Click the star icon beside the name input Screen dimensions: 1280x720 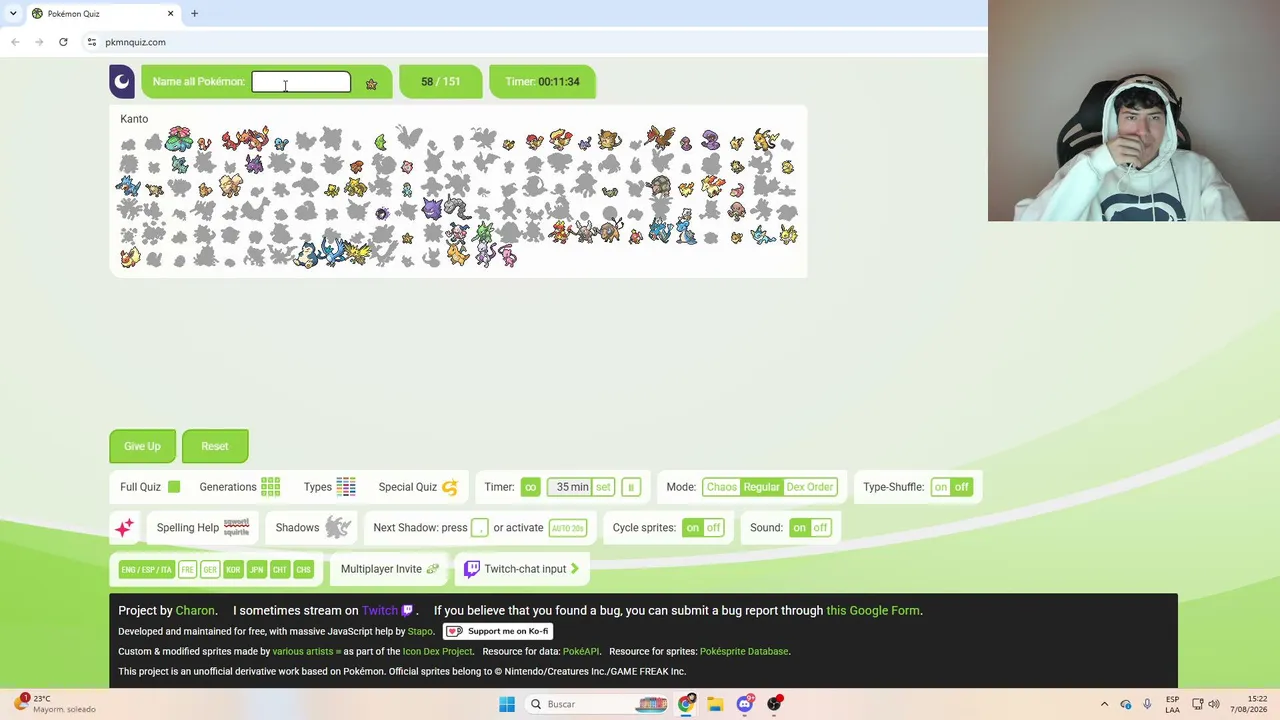(x=371, y=84)
